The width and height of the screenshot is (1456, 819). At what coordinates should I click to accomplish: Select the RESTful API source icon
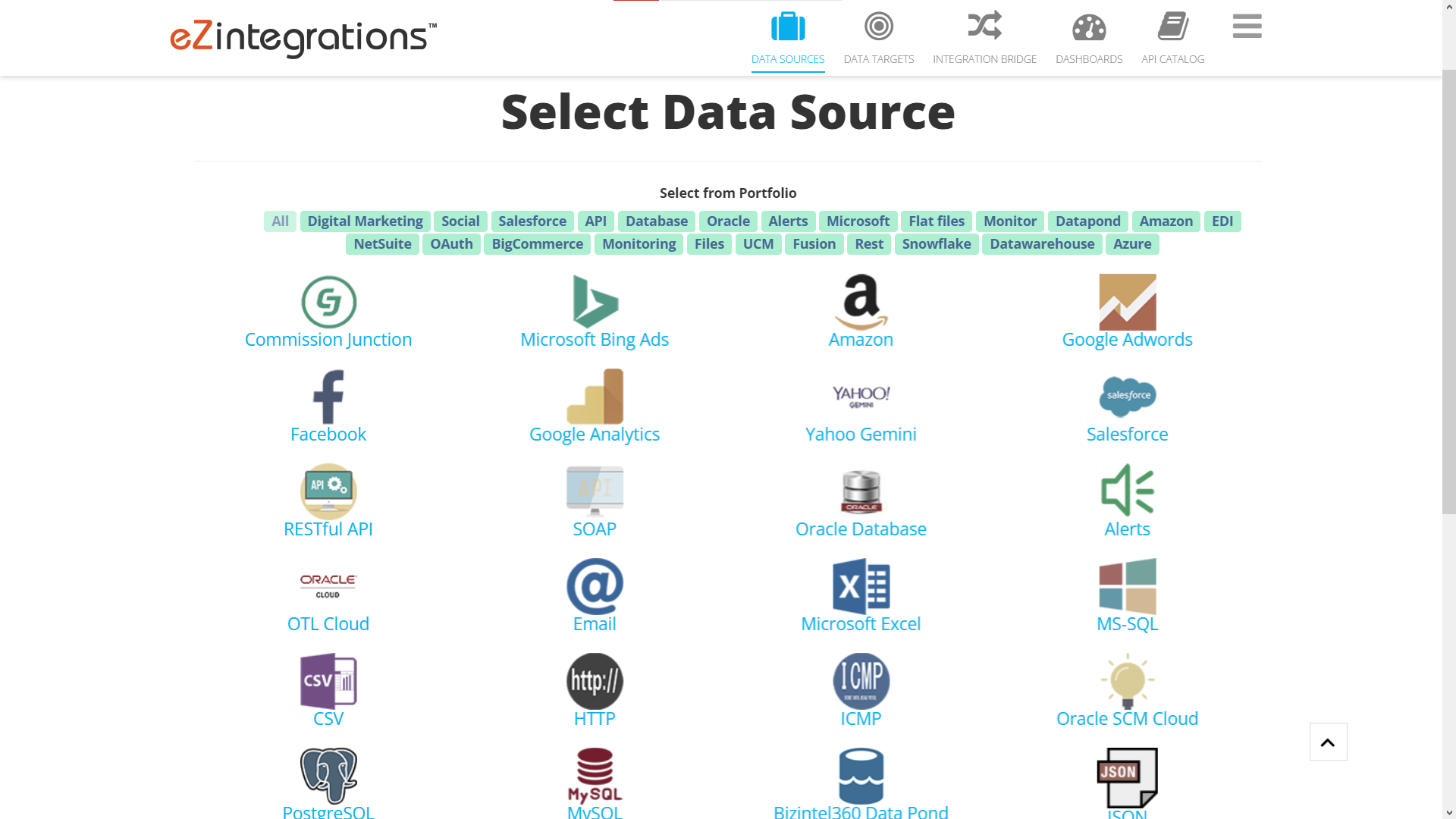328,491
